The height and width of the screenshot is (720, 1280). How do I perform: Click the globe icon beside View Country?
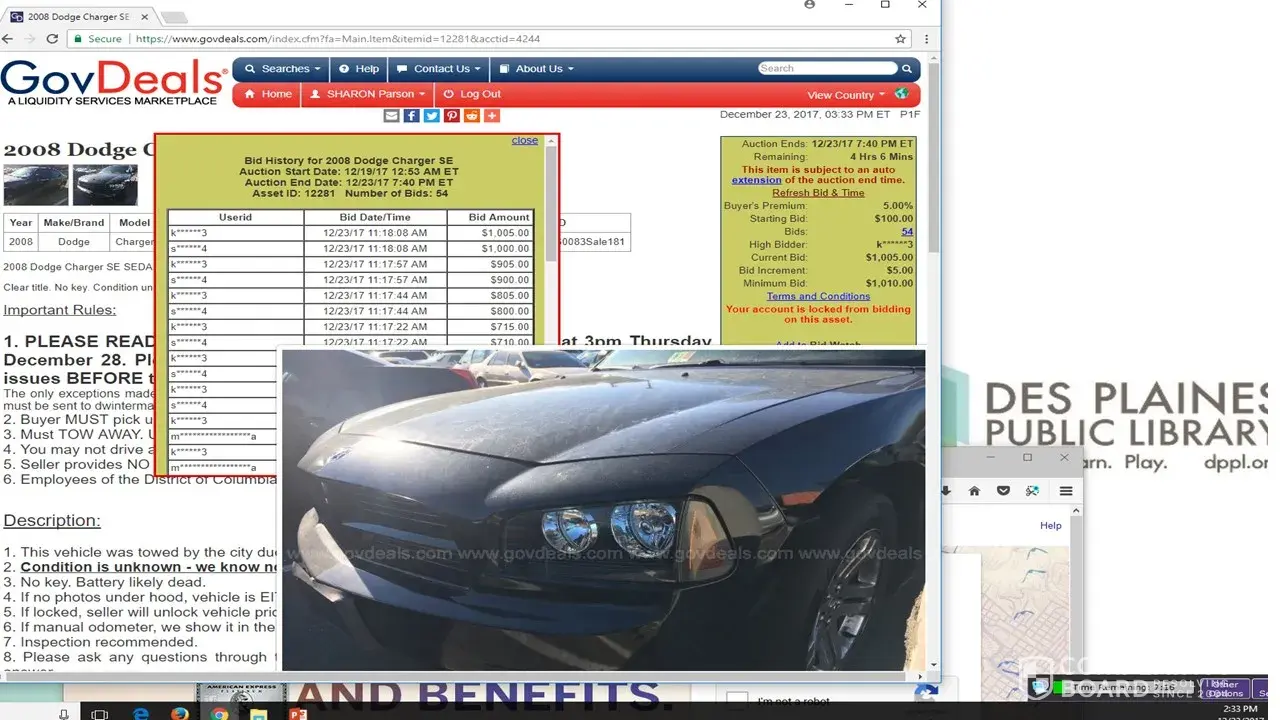pos(902,94)
